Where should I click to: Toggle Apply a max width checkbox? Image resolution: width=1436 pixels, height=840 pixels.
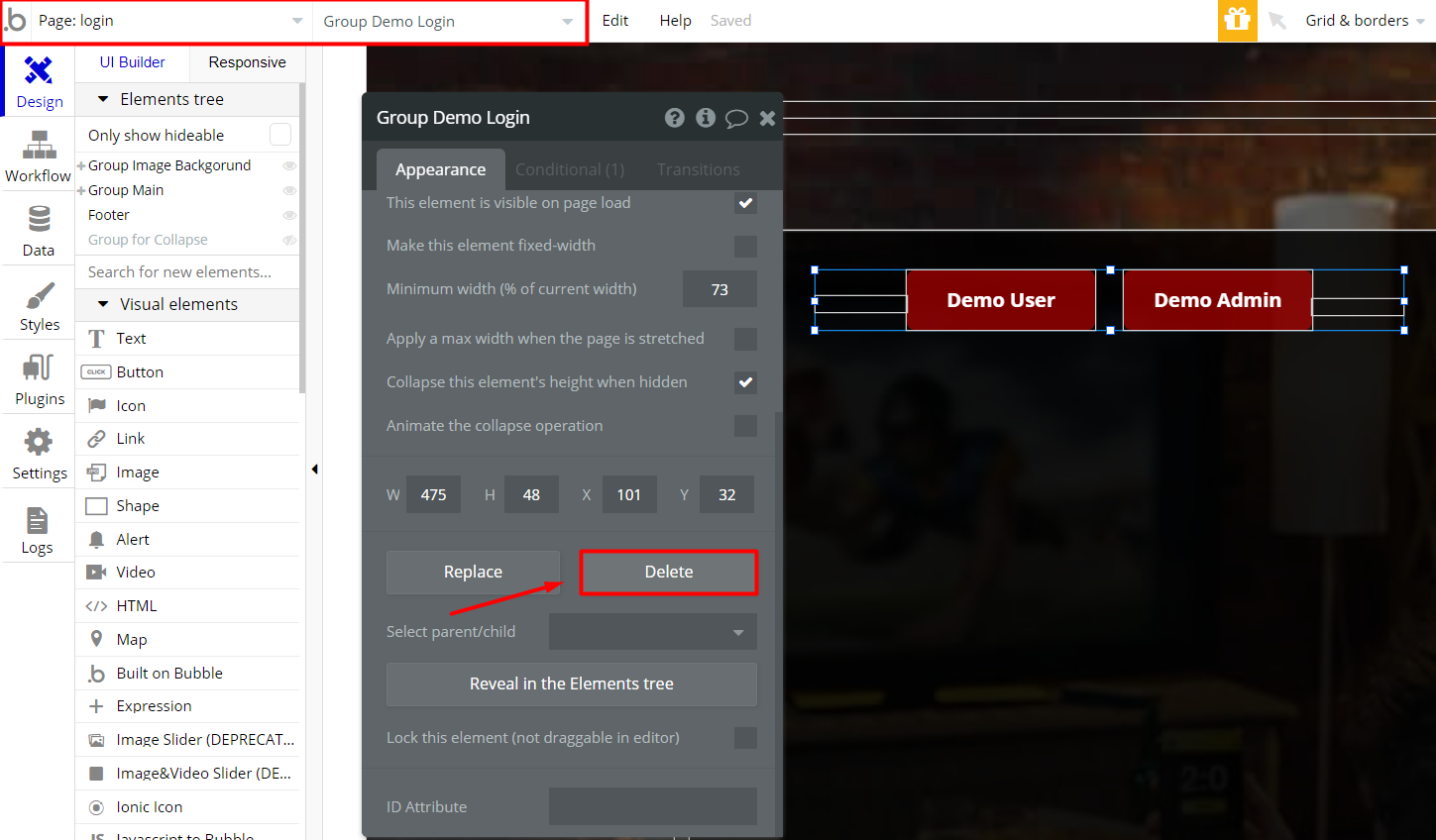point(745,339)
